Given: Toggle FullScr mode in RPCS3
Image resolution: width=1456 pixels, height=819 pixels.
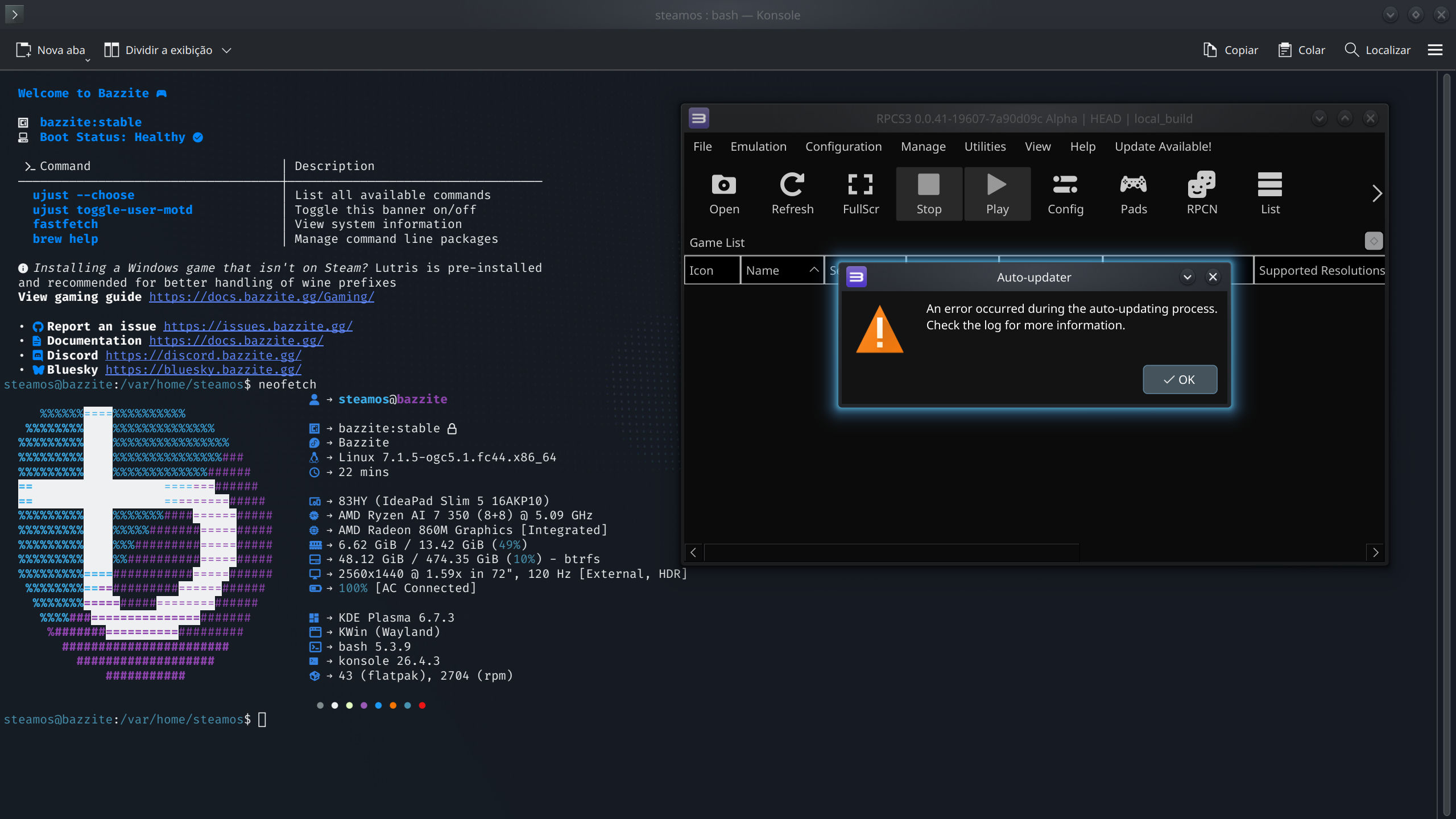Looking at the screenshot, I should [861, 194].
